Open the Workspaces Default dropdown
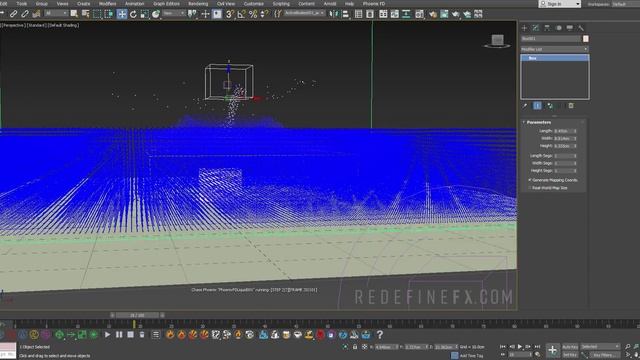640x360 pixels. [625, 4]
